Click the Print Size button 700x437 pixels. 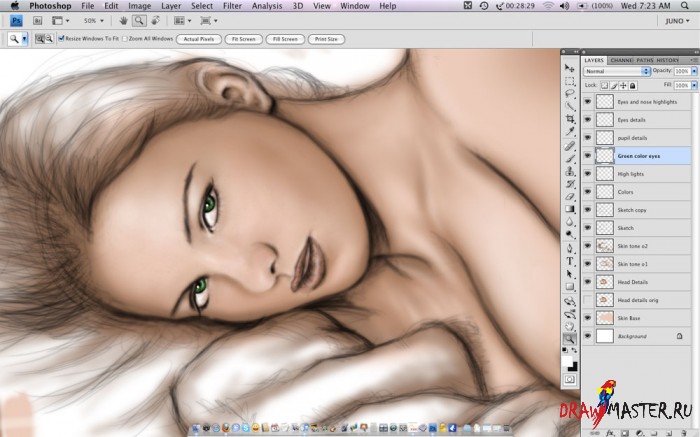[326, 39]
